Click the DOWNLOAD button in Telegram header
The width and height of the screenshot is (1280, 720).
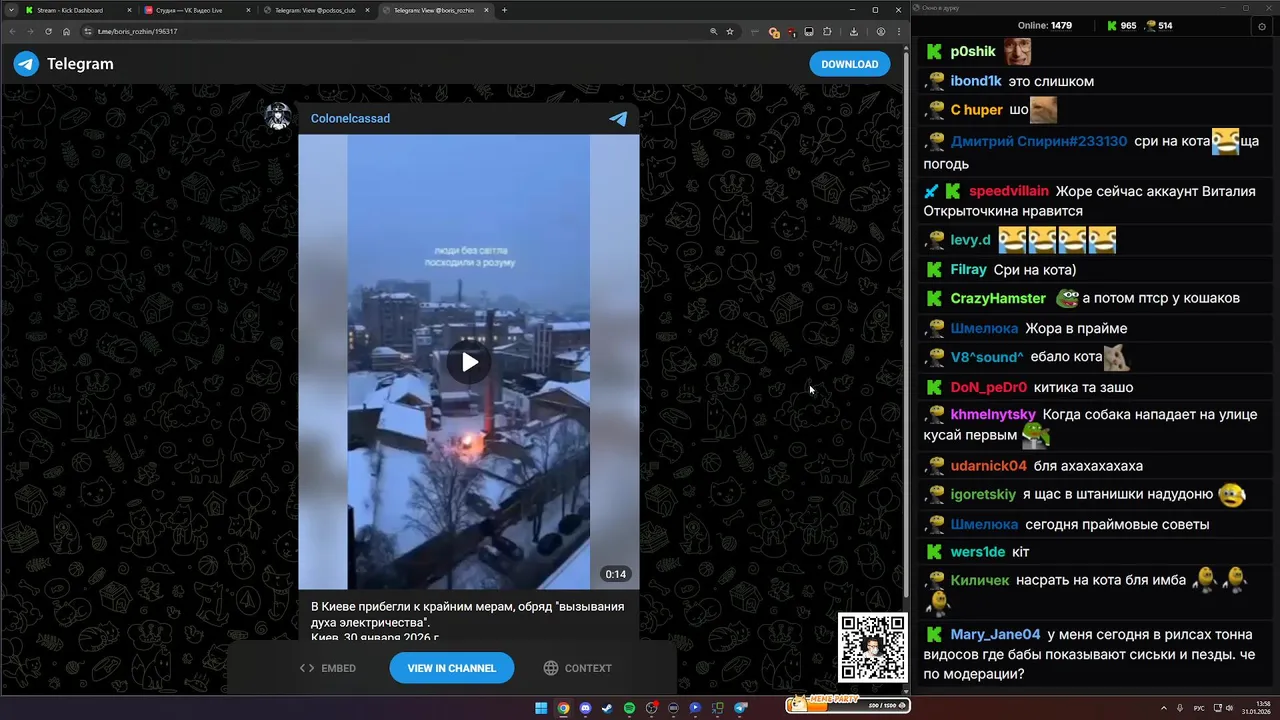pos(849,64)
